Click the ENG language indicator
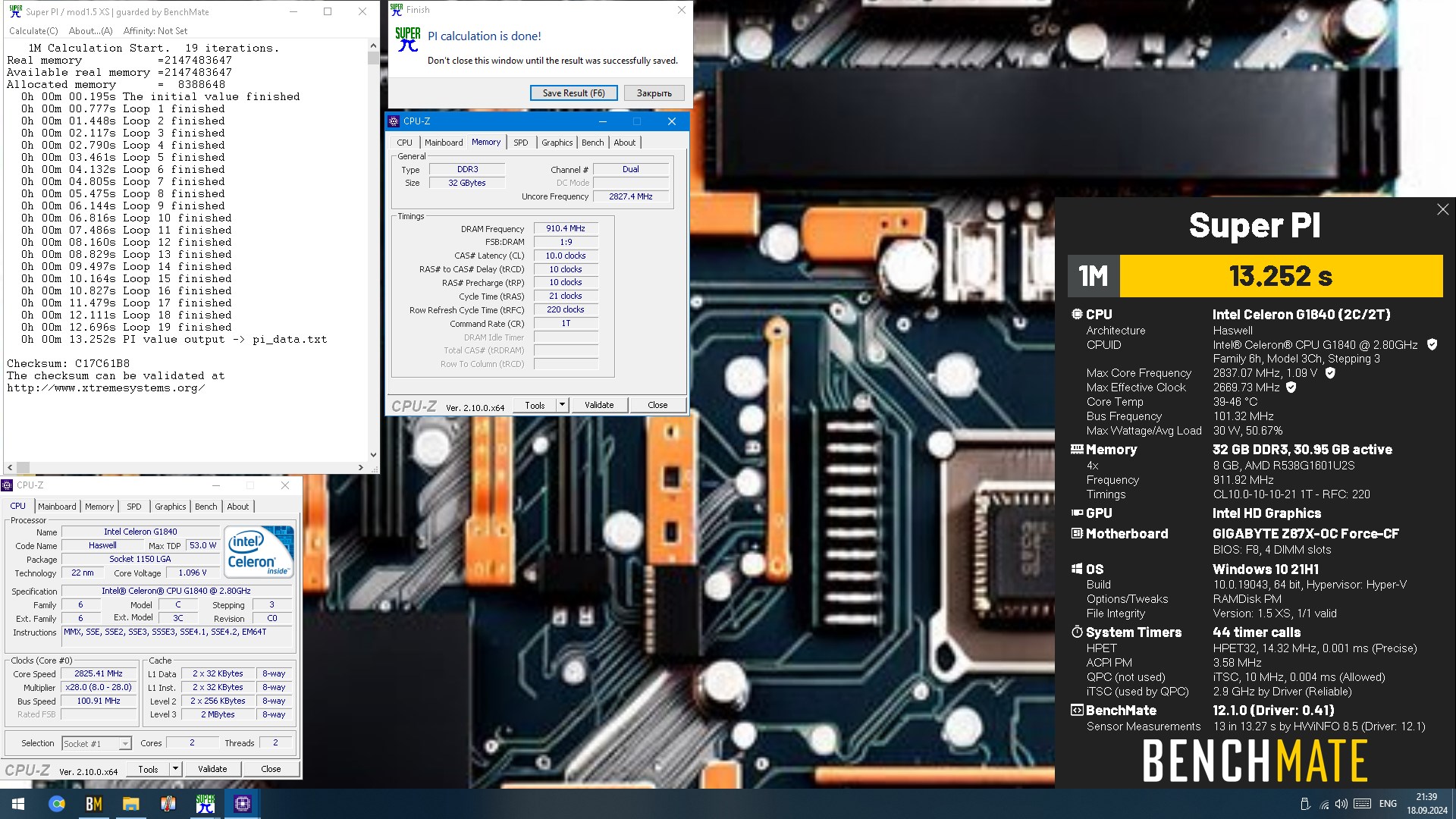1456x819 pixels. [x=1388, y=804]
